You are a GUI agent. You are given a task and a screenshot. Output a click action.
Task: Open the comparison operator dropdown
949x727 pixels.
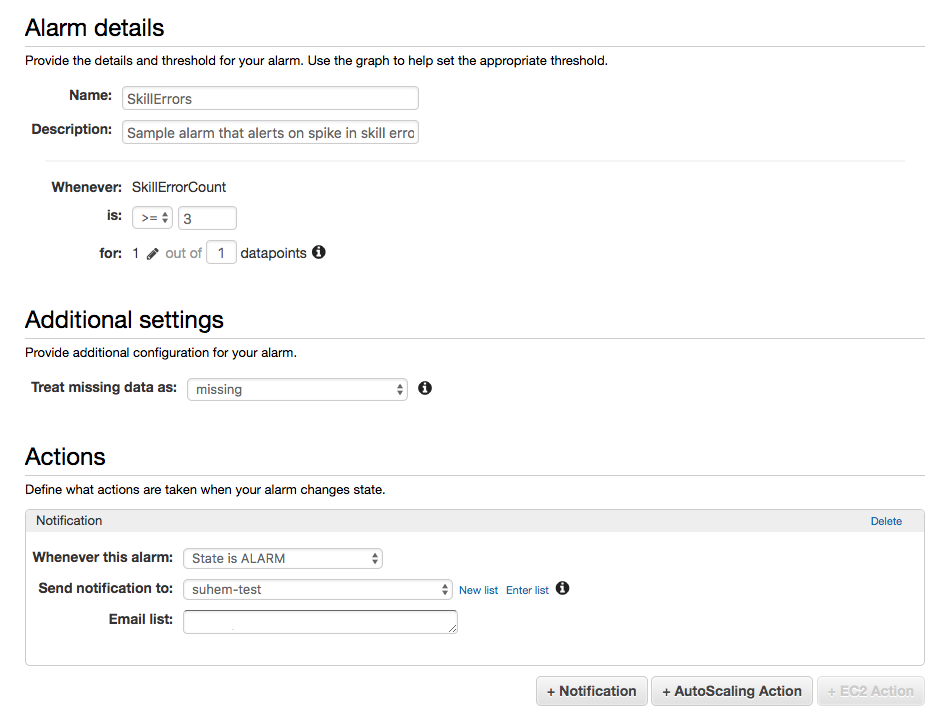(153, 218)
